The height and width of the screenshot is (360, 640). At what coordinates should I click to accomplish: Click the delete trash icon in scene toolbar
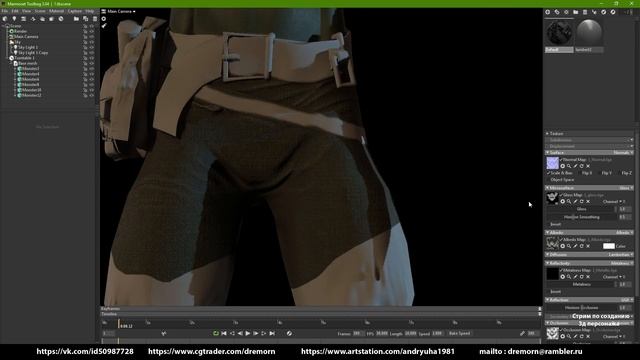[x=95, y=19]
